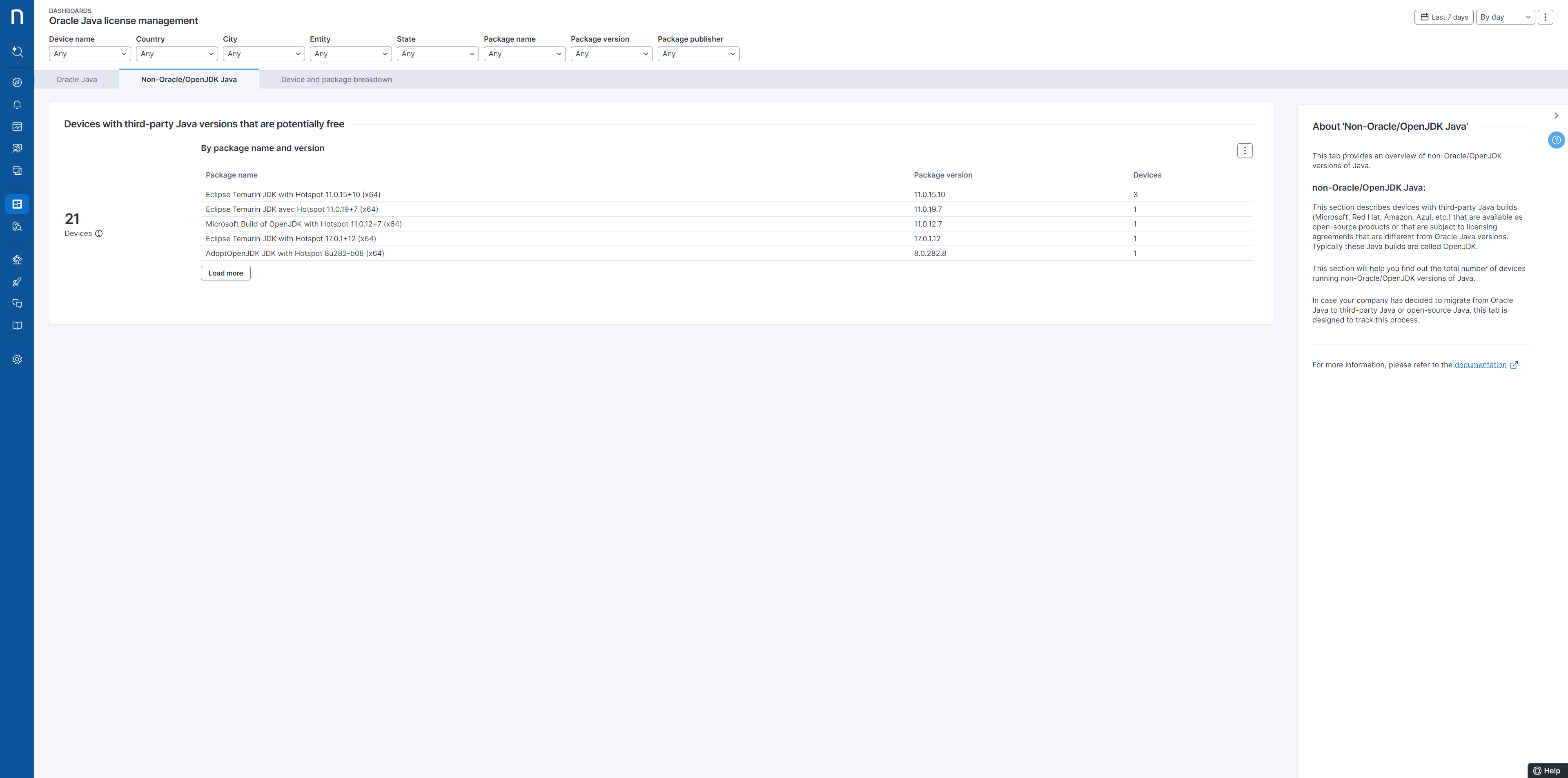Expand the By day granularity dropdown
The image size is (1568, 778).
1505,17
